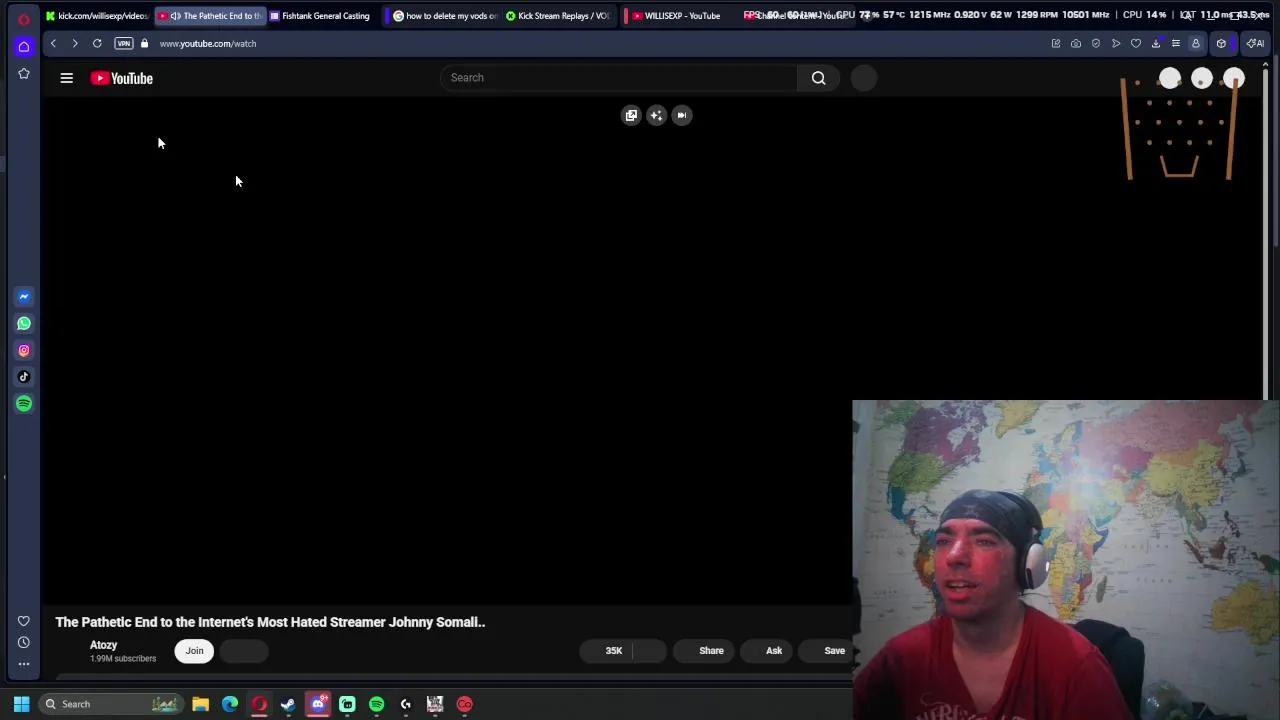Click the circular voice search button

(x=864, y=78)
